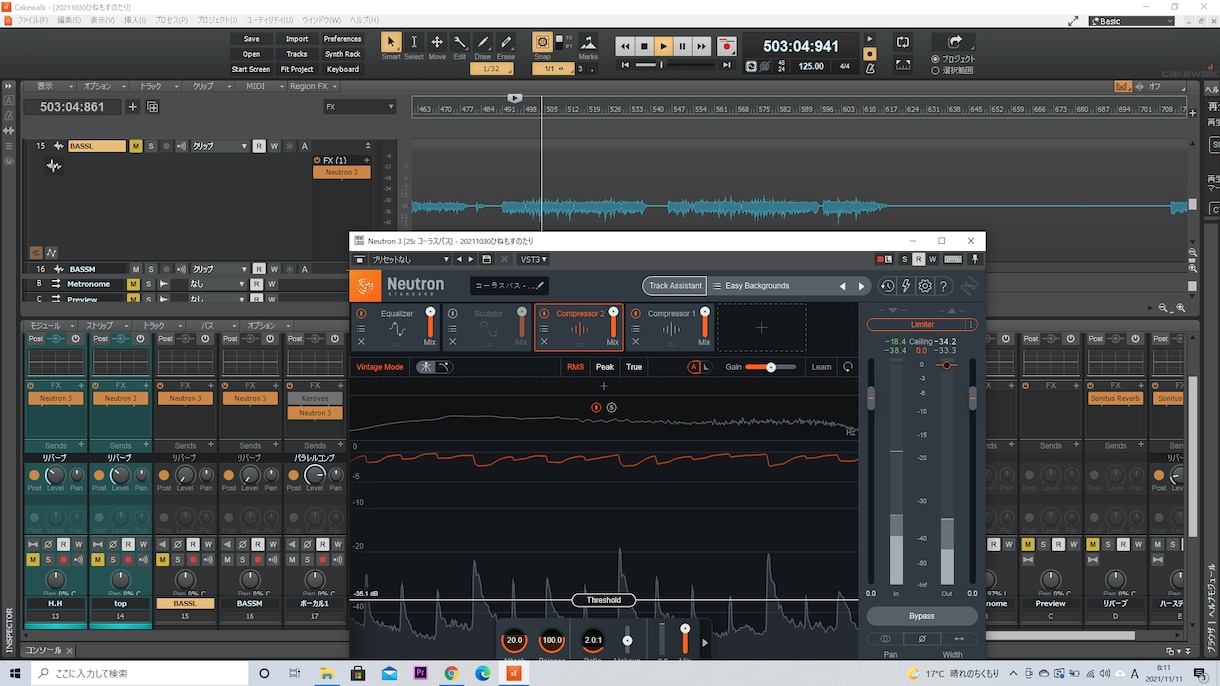This screenshot has height=686, width=1220.
Task: Click the Track Assistant button
Action: (675, 286)
